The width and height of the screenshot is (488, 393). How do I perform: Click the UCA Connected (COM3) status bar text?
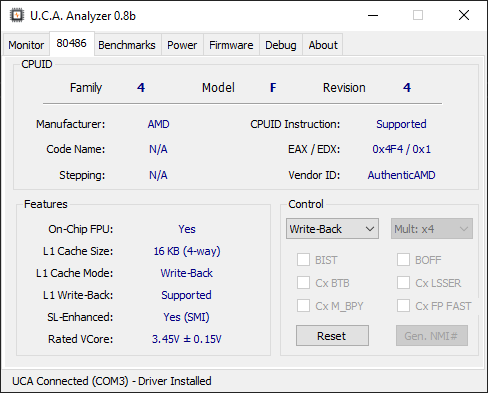point(112,381)
